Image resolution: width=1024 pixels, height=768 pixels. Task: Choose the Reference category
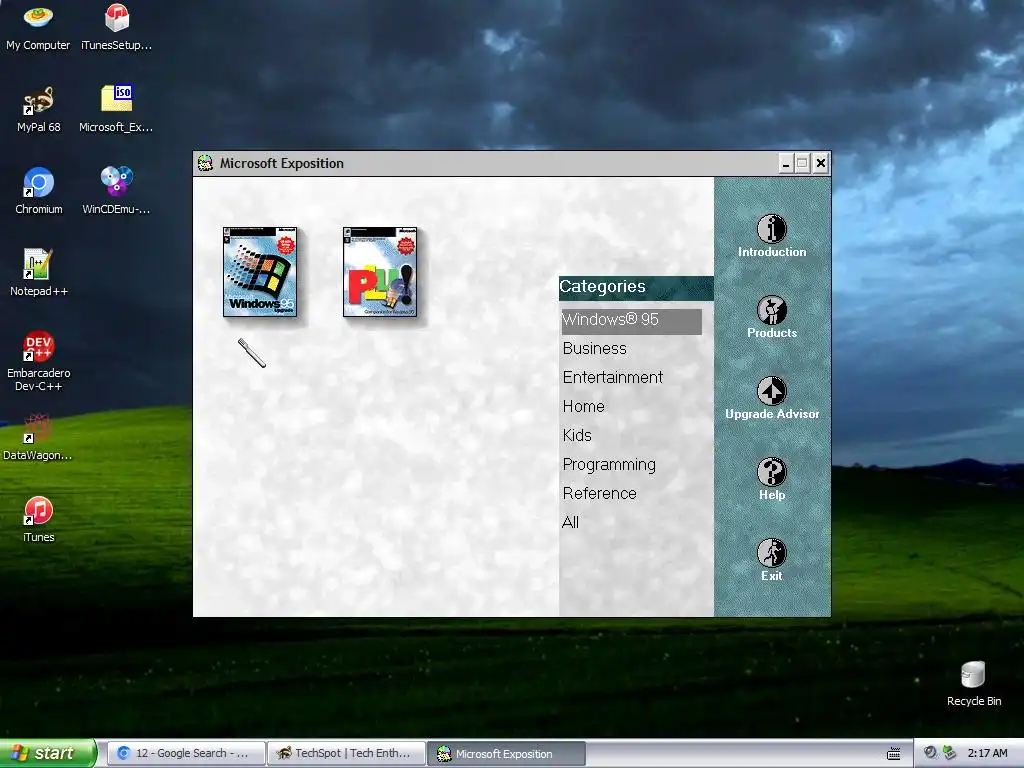click(599, 493)
